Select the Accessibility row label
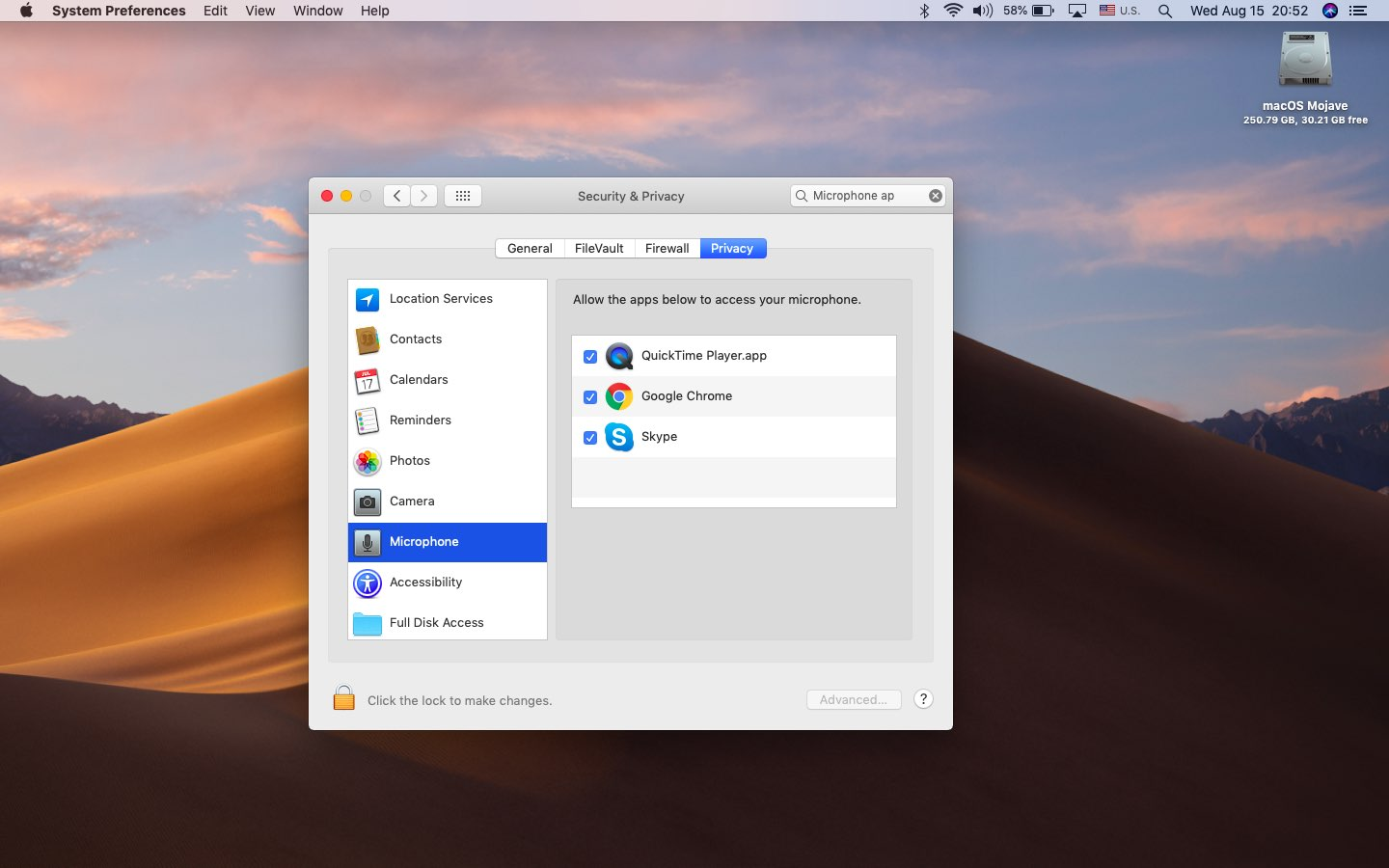Image resolution: width=1389 pixels, height=868 pixels. pos(425,583)
